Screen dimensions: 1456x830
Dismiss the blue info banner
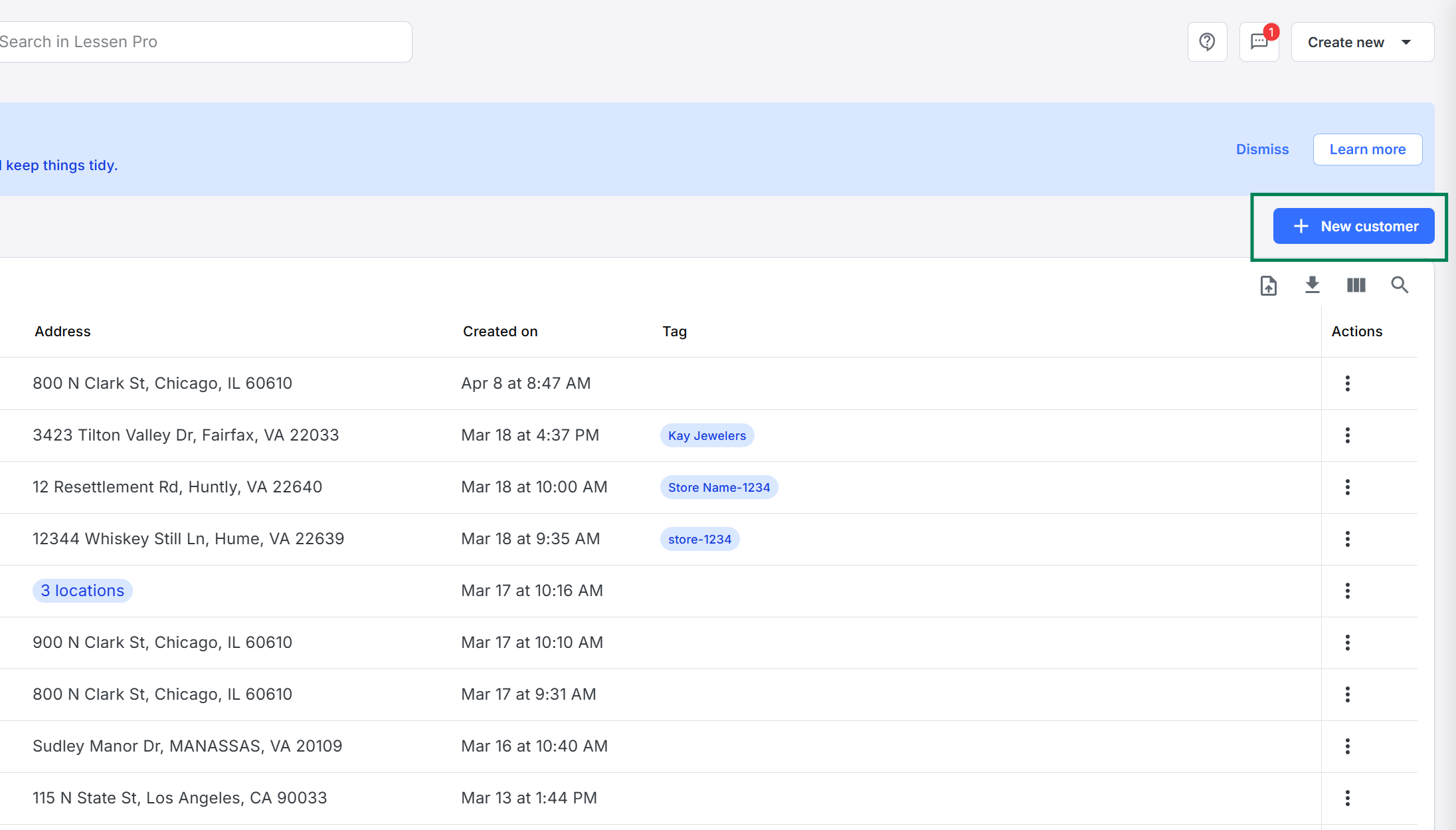(x=1262, y=150)
